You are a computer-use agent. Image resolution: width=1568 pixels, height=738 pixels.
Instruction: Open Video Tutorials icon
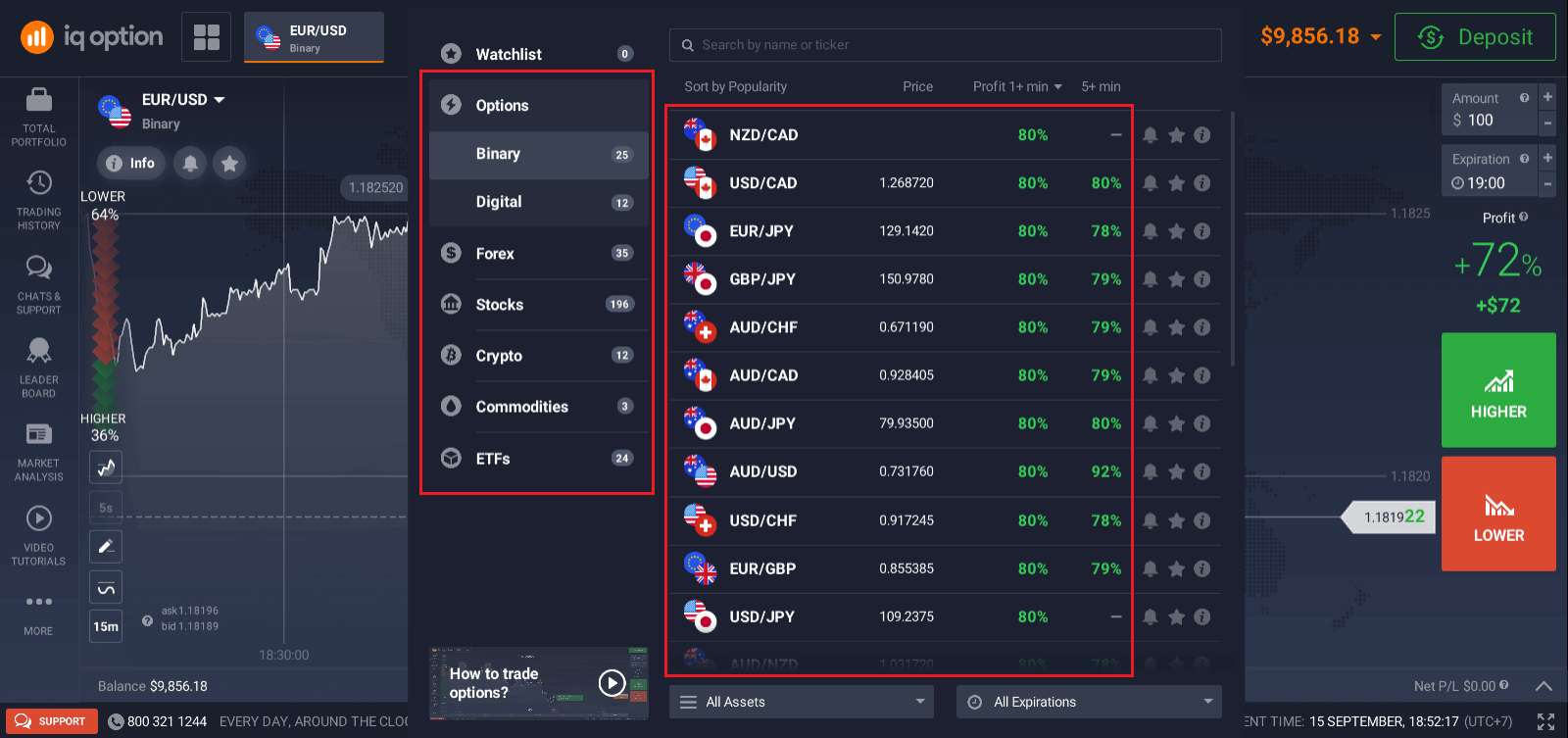pyautogui.click(x=39, y=518)
